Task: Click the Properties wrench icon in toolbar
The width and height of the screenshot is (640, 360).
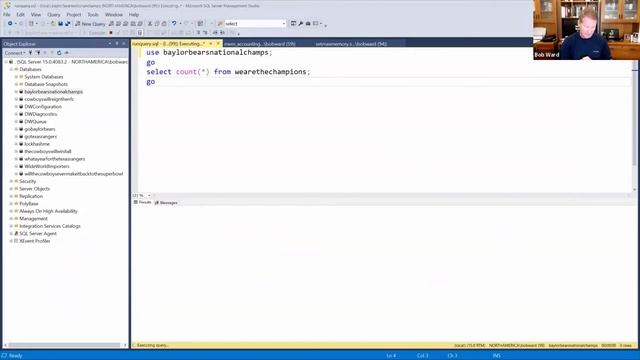Action: coord(300,24)
